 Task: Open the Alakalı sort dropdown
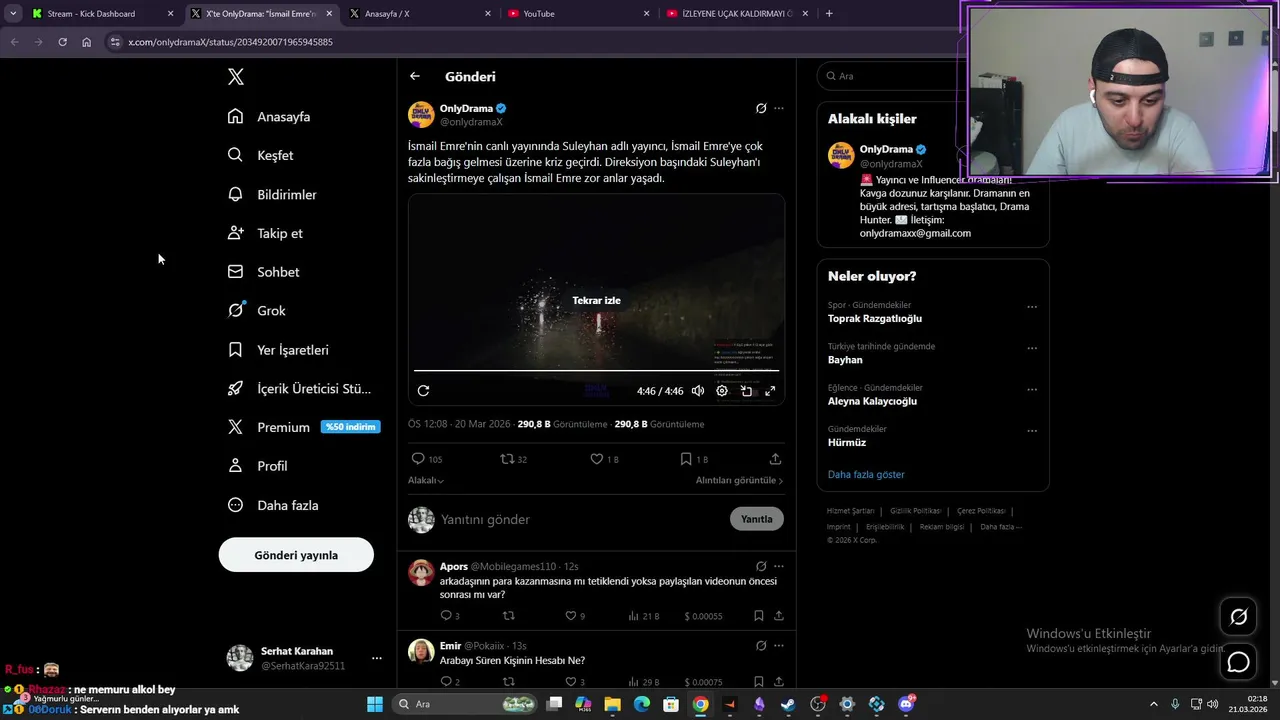(x=426, y=480)
